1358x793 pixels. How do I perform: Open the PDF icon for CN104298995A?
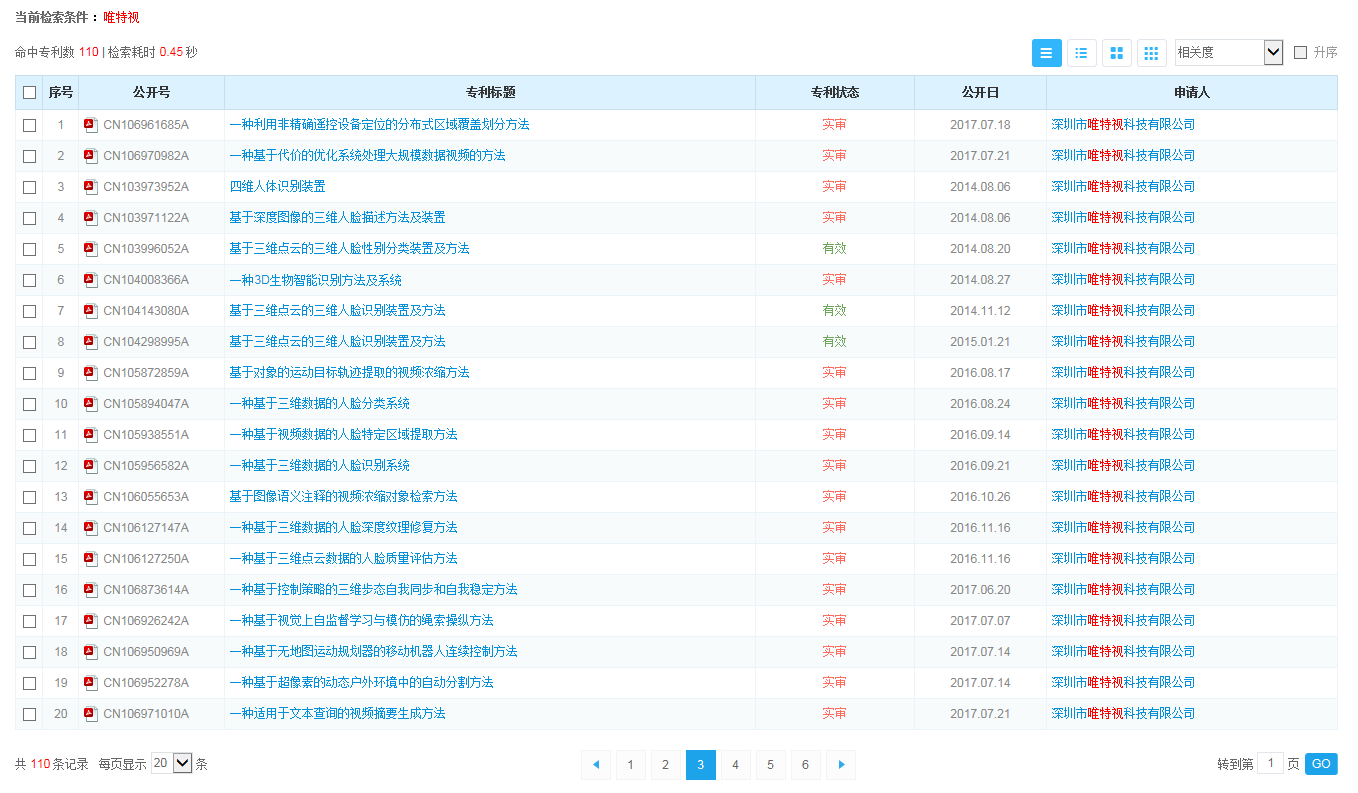click(x=91, y=342)
